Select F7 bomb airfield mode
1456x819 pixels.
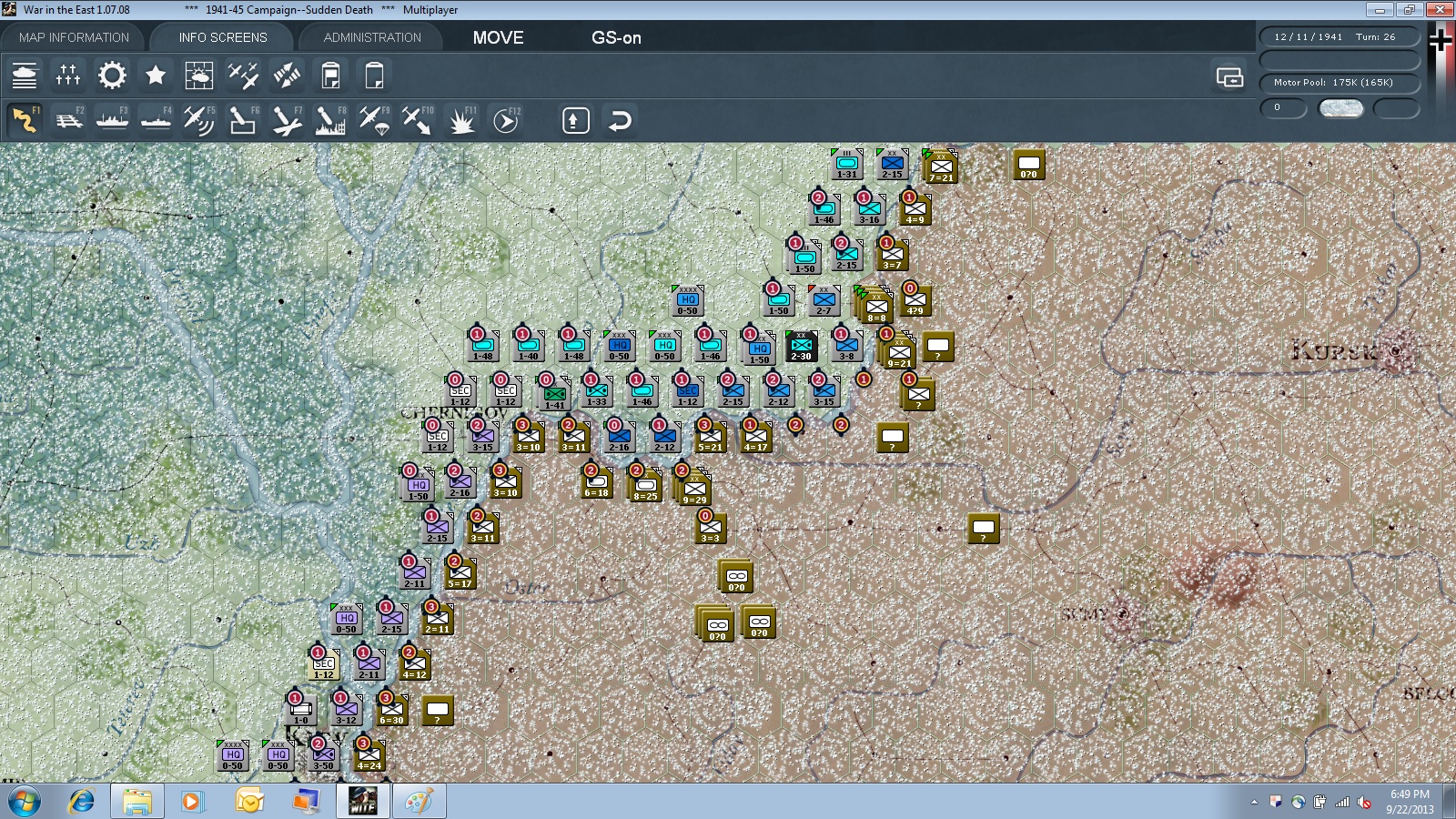(x=287, y=120)
